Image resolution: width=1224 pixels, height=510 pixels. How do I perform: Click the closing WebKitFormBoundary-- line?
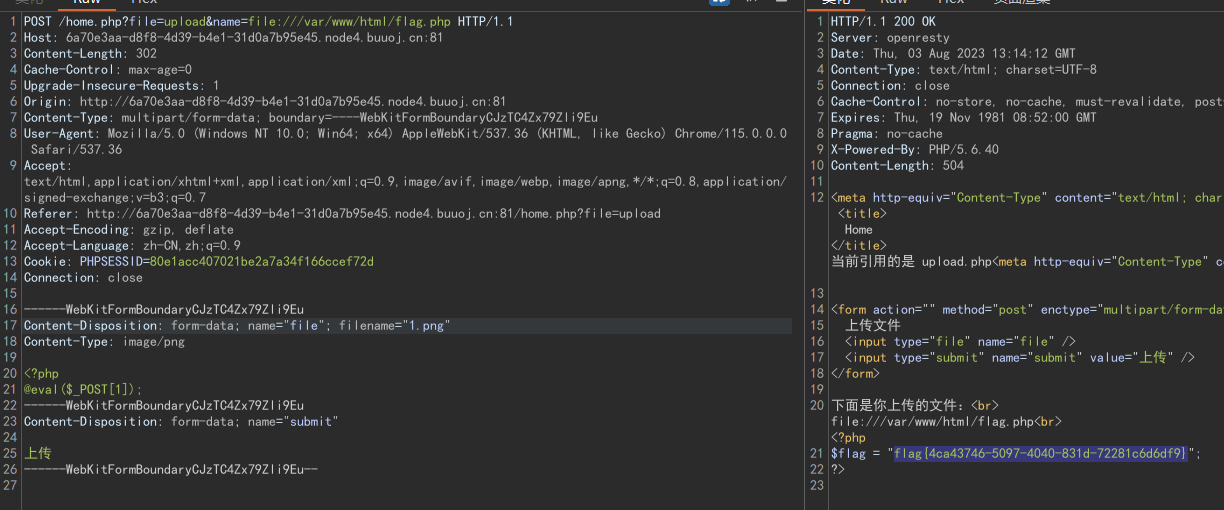pyautogui.click(x=171, y=469)
